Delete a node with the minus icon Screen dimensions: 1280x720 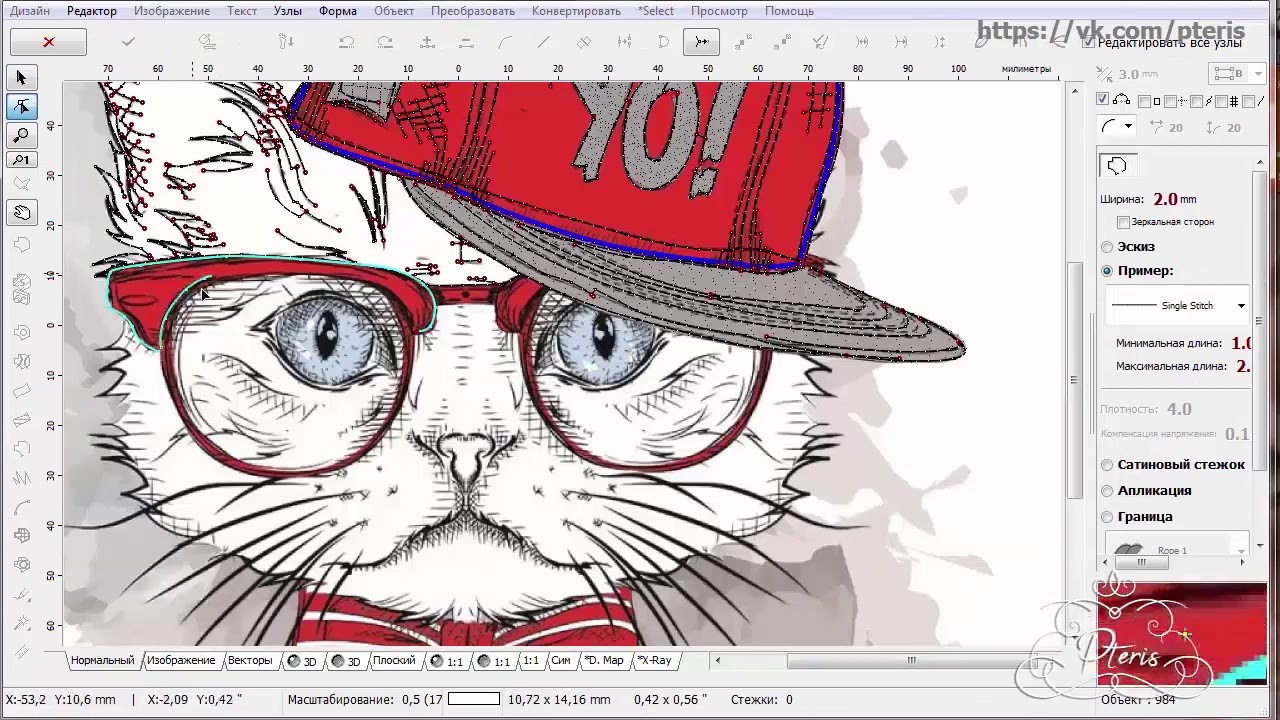466,42
